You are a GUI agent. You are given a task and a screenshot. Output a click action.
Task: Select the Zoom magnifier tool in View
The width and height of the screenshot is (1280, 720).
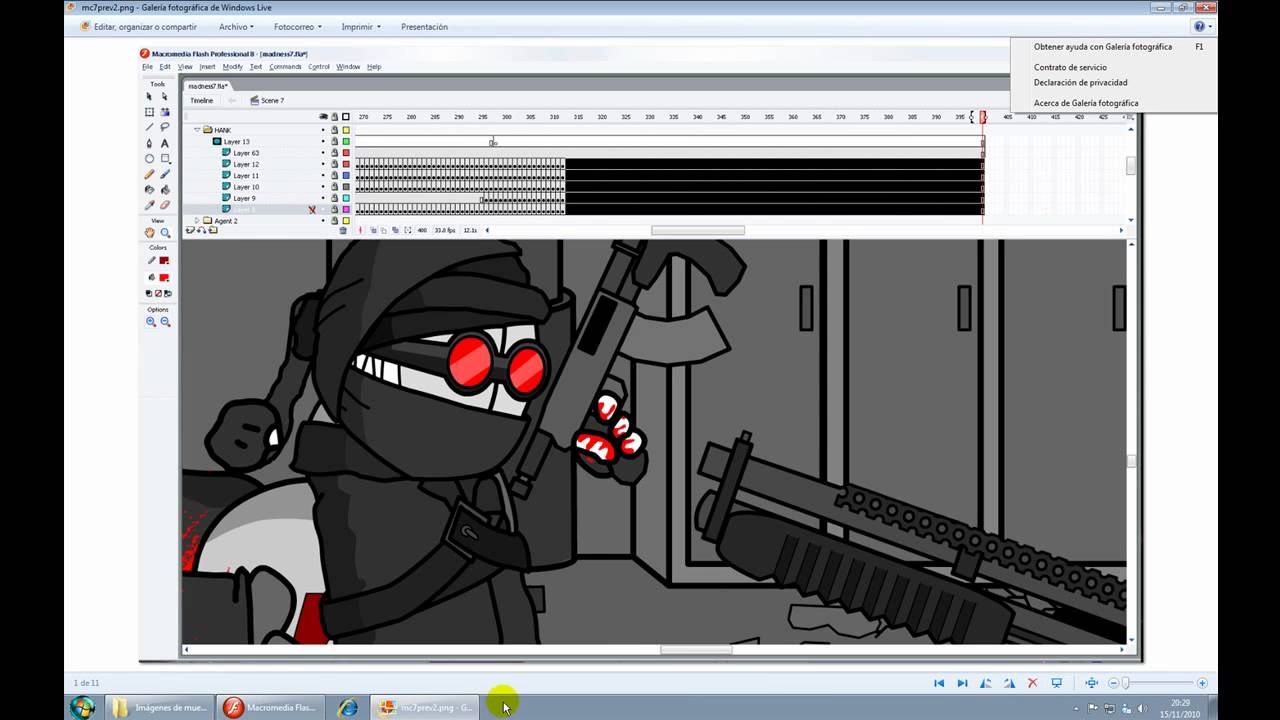pyautogui.click(x=165, y=233)
